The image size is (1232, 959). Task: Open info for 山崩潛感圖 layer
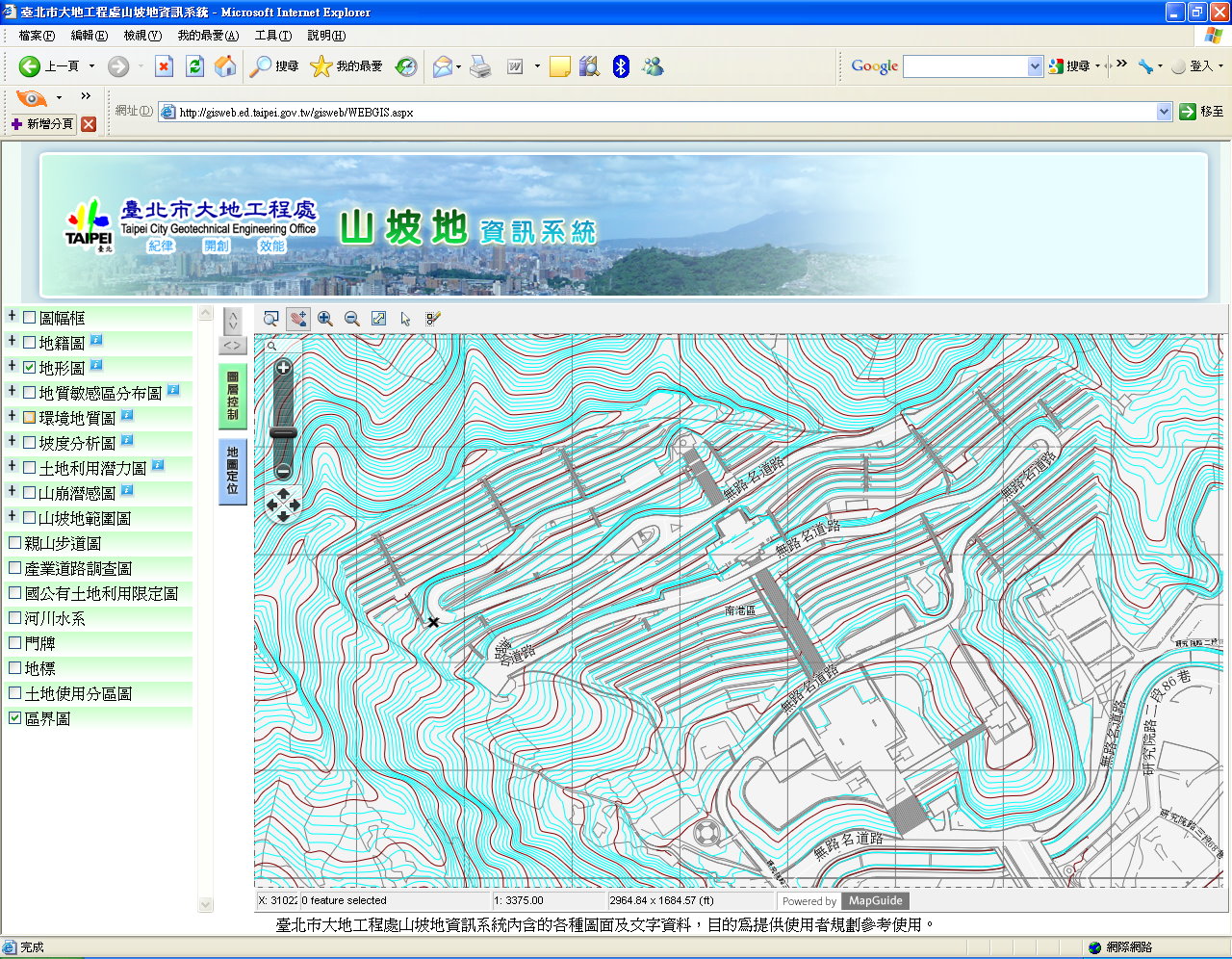pos(127,490)
